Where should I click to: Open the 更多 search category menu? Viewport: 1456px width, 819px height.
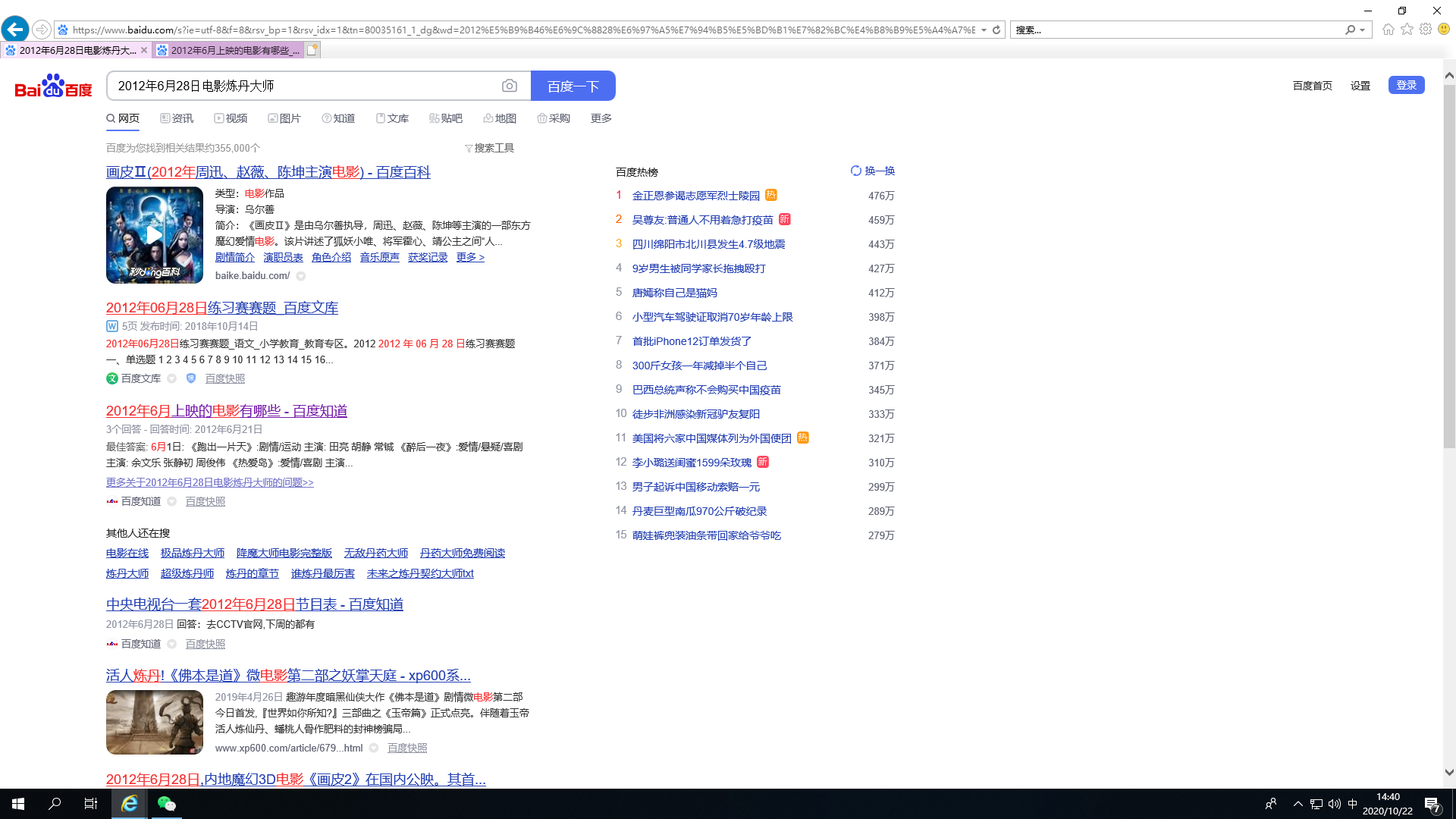tap(601, 118)
